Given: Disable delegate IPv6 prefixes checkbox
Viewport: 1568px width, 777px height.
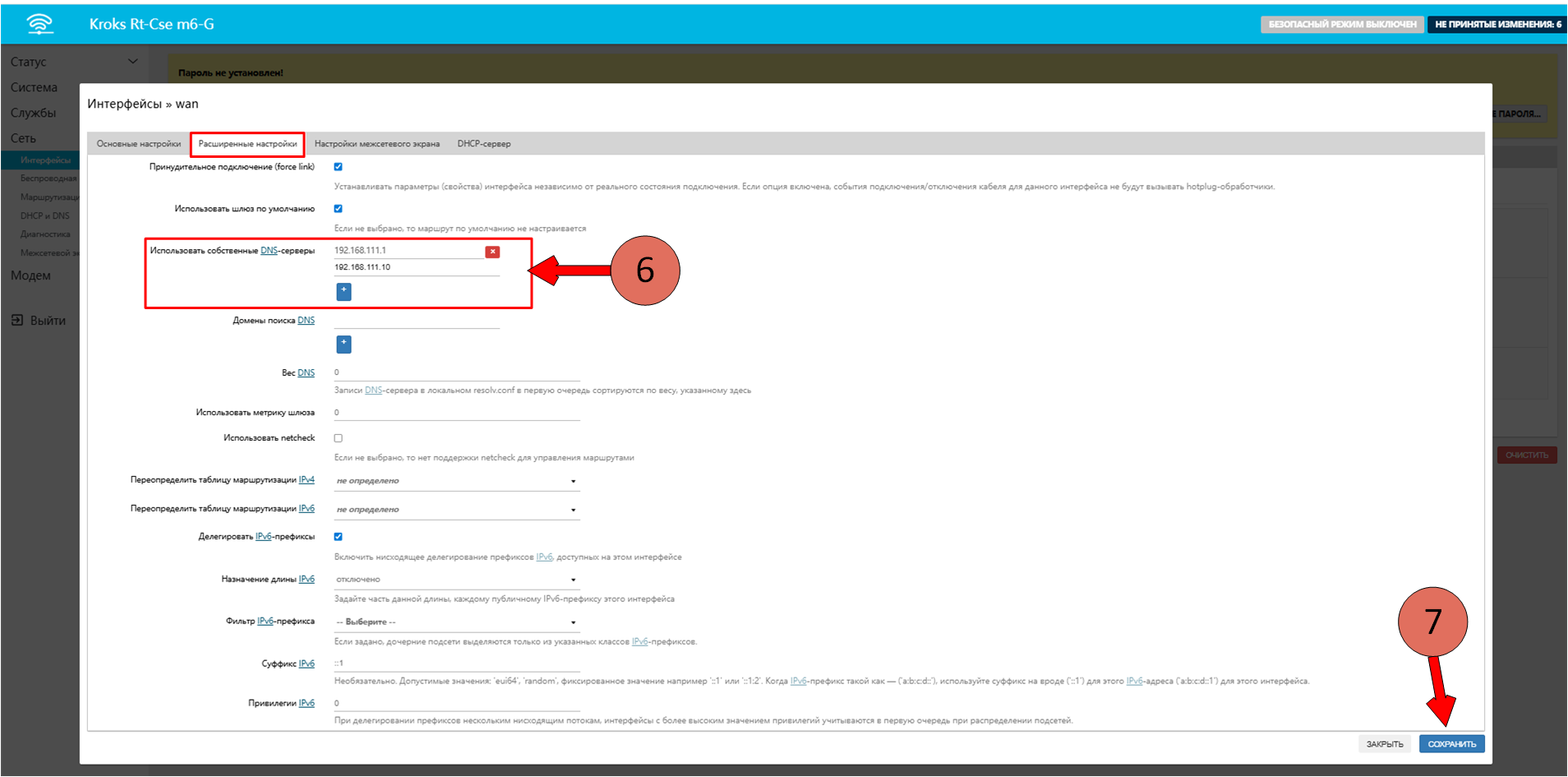Looking at the screenshot, I should 338,537.
